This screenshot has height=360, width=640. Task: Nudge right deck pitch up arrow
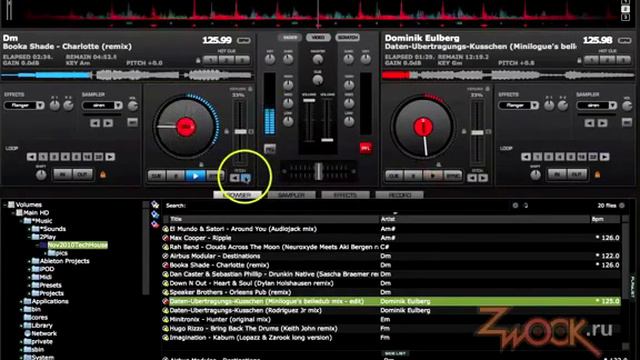click(x=483, y=178)
